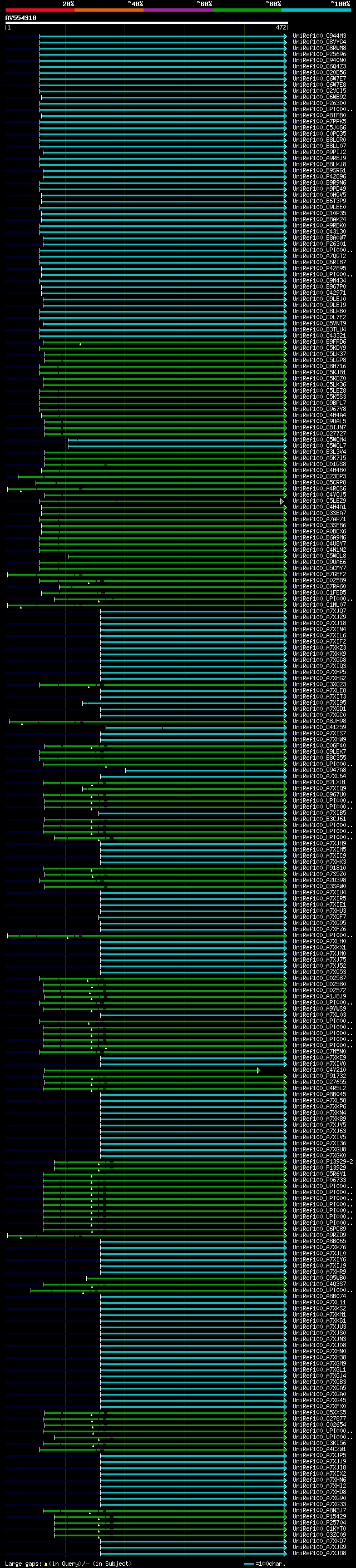Select the query name AV554310
356x1568 pixels.
21,18
